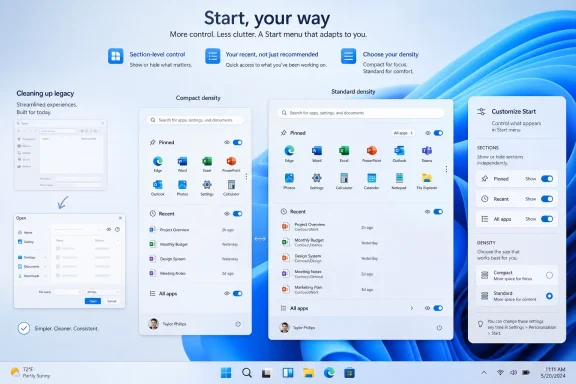576x384 pixels.
Task: Turn off Pinned toggle in Compact density panel
Action: tap(237, 142)
